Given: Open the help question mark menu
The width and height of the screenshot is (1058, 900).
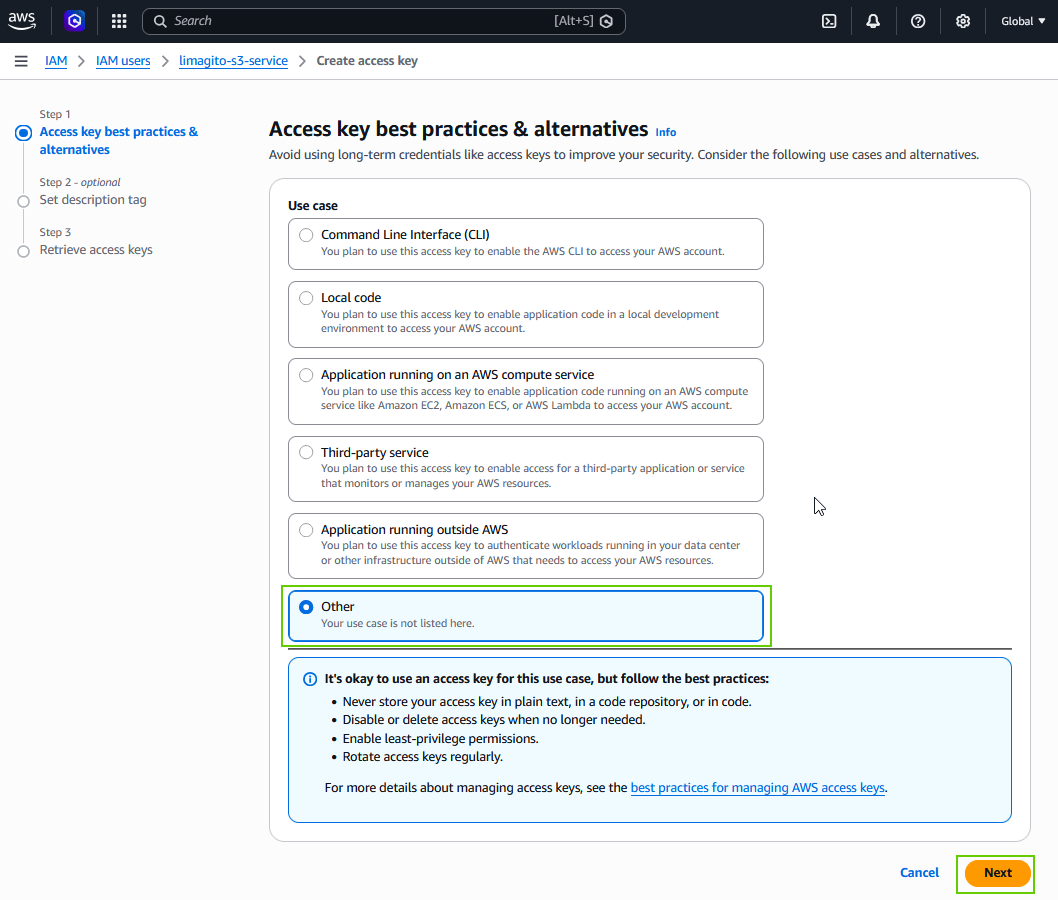Looking at the screenshot, I should coord(918,21).
